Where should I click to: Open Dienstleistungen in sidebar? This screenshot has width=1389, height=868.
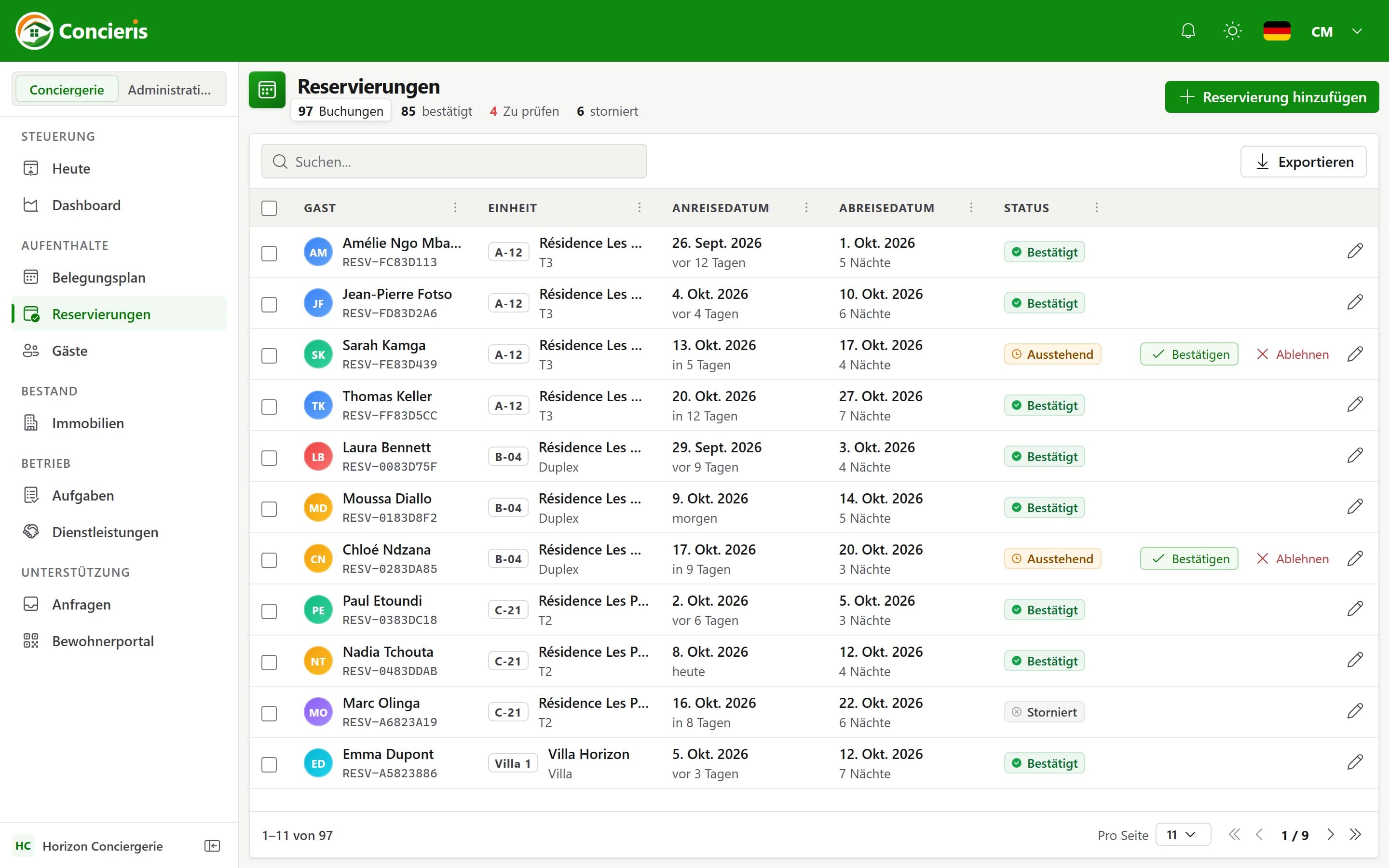(x=120, y=532)
